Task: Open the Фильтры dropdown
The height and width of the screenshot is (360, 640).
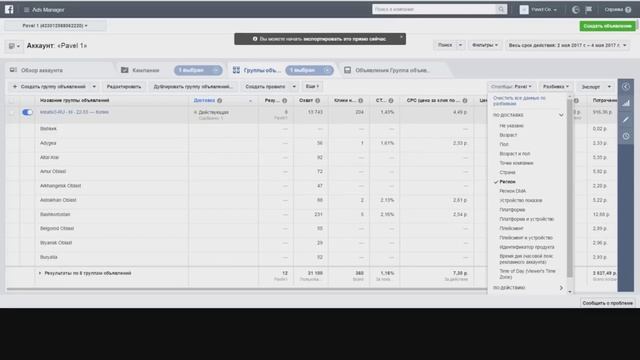Action: [485, 45]
